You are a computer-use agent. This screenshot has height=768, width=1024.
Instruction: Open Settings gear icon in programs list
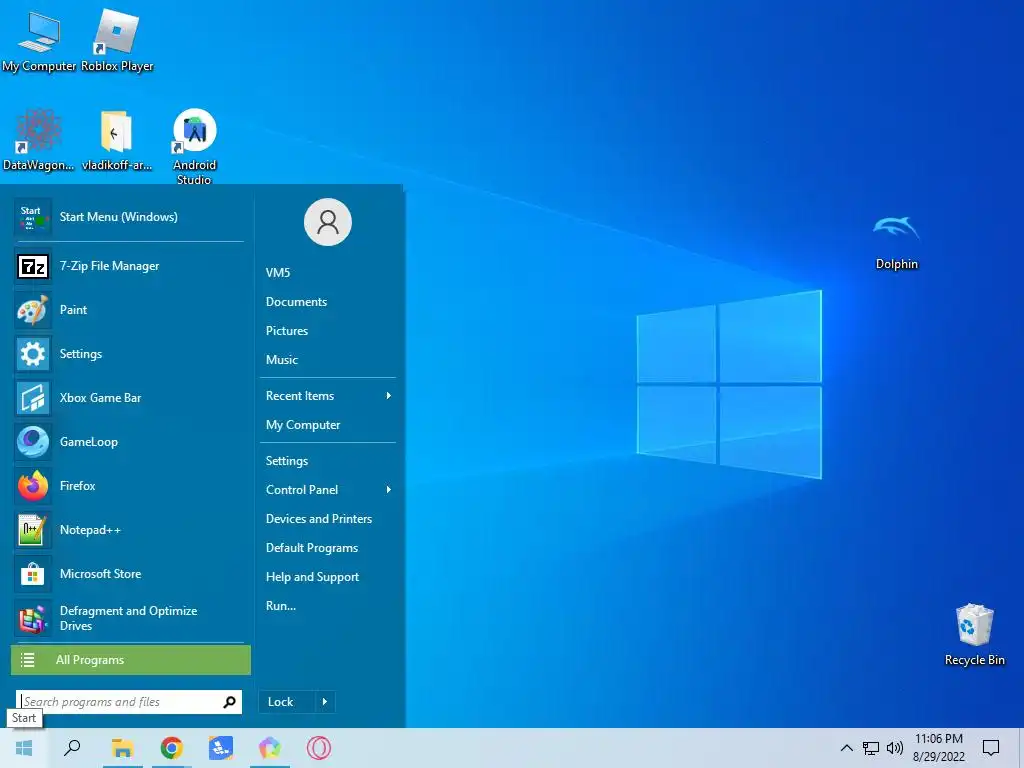[x=33, y=354]
